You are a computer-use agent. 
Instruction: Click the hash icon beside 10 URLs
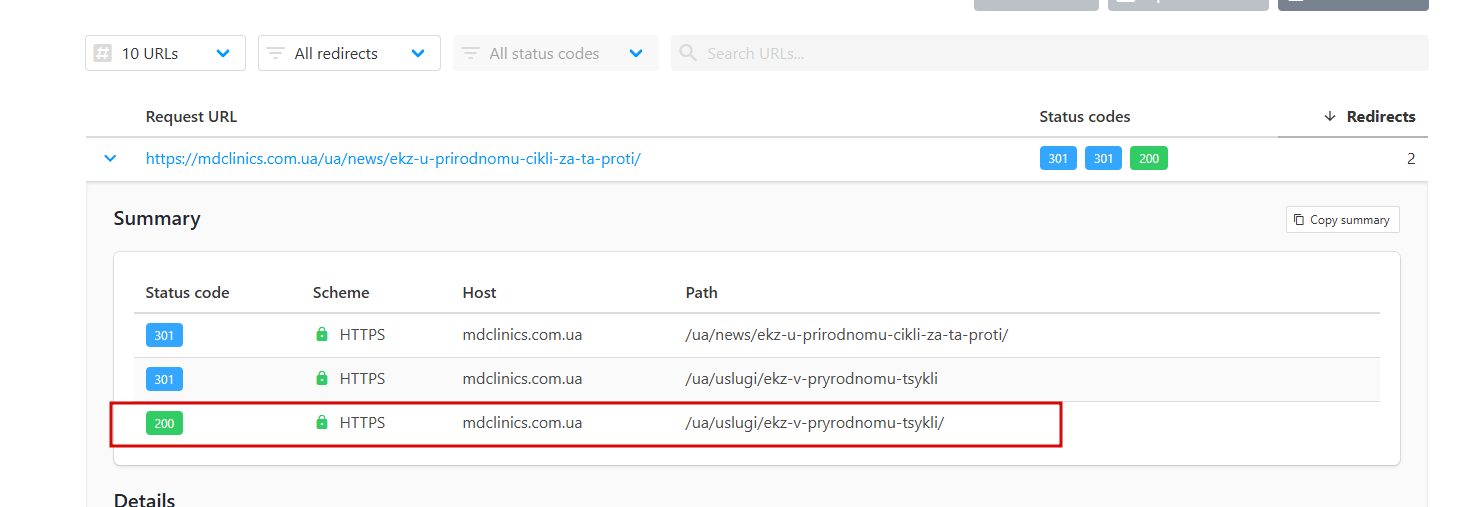[x=102, y=54]
